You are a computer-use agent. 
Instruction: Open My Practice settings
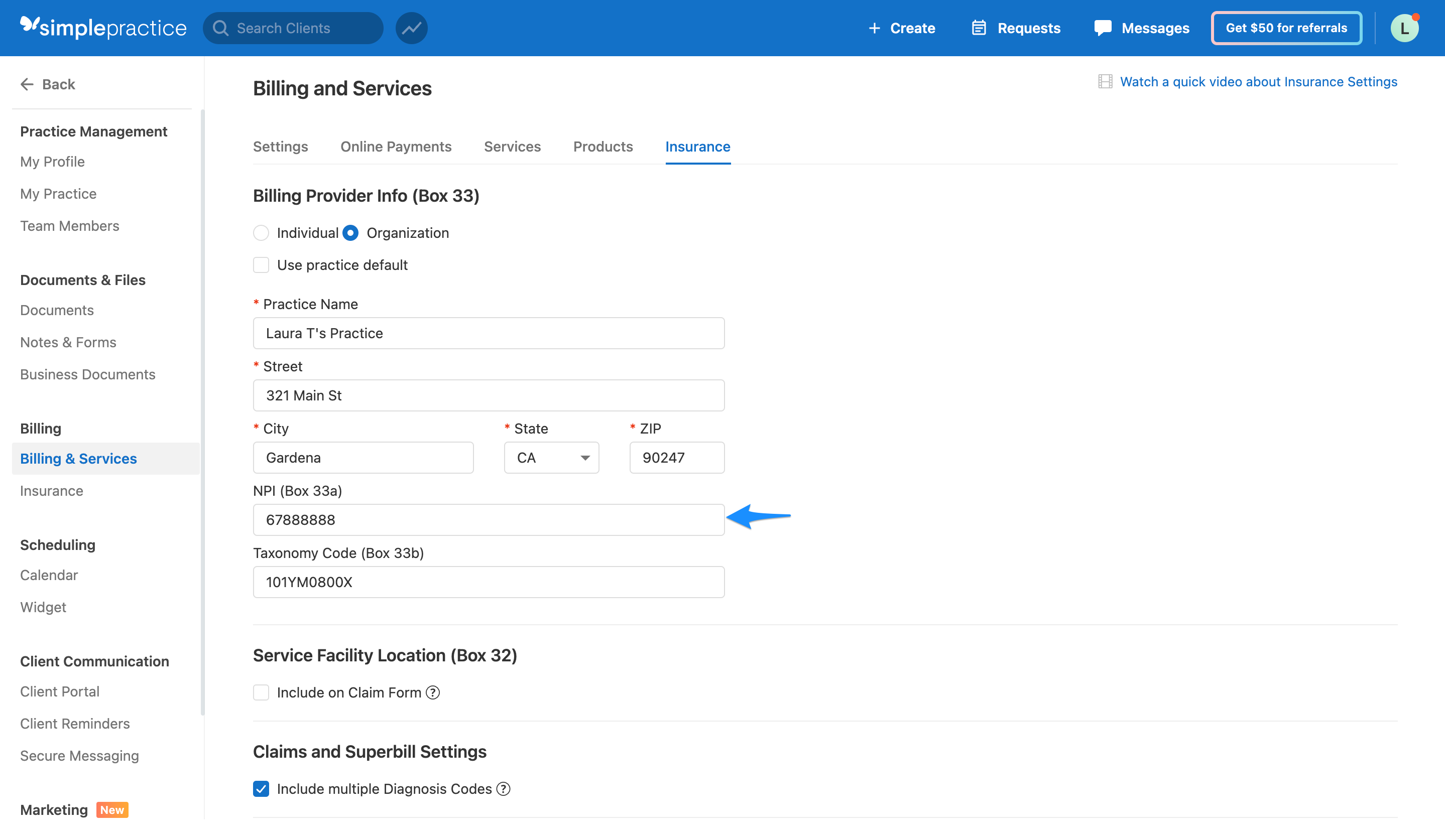(58, 194)
